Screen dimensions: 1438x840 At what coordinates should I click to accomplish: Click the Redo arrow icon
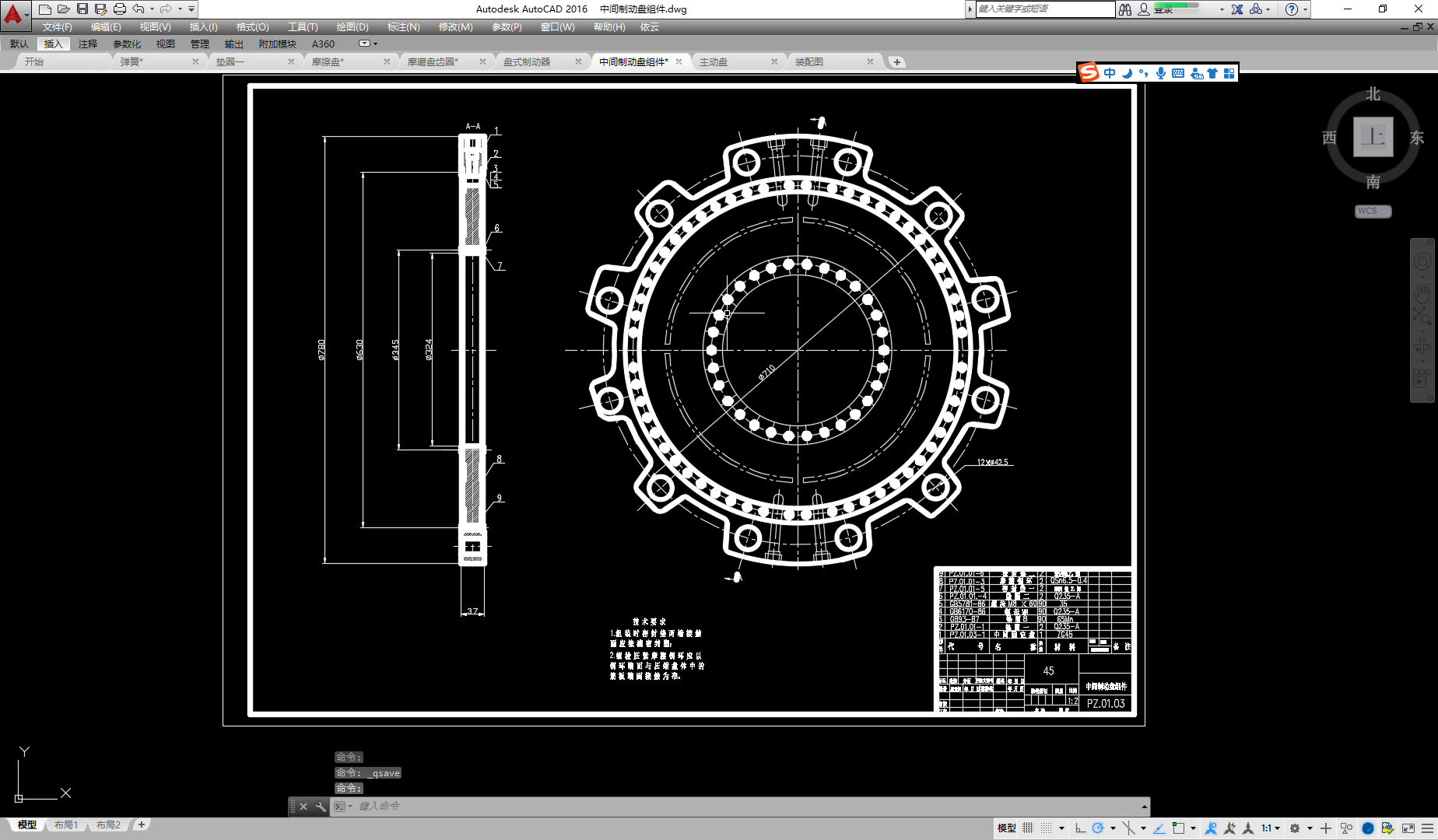166,9
